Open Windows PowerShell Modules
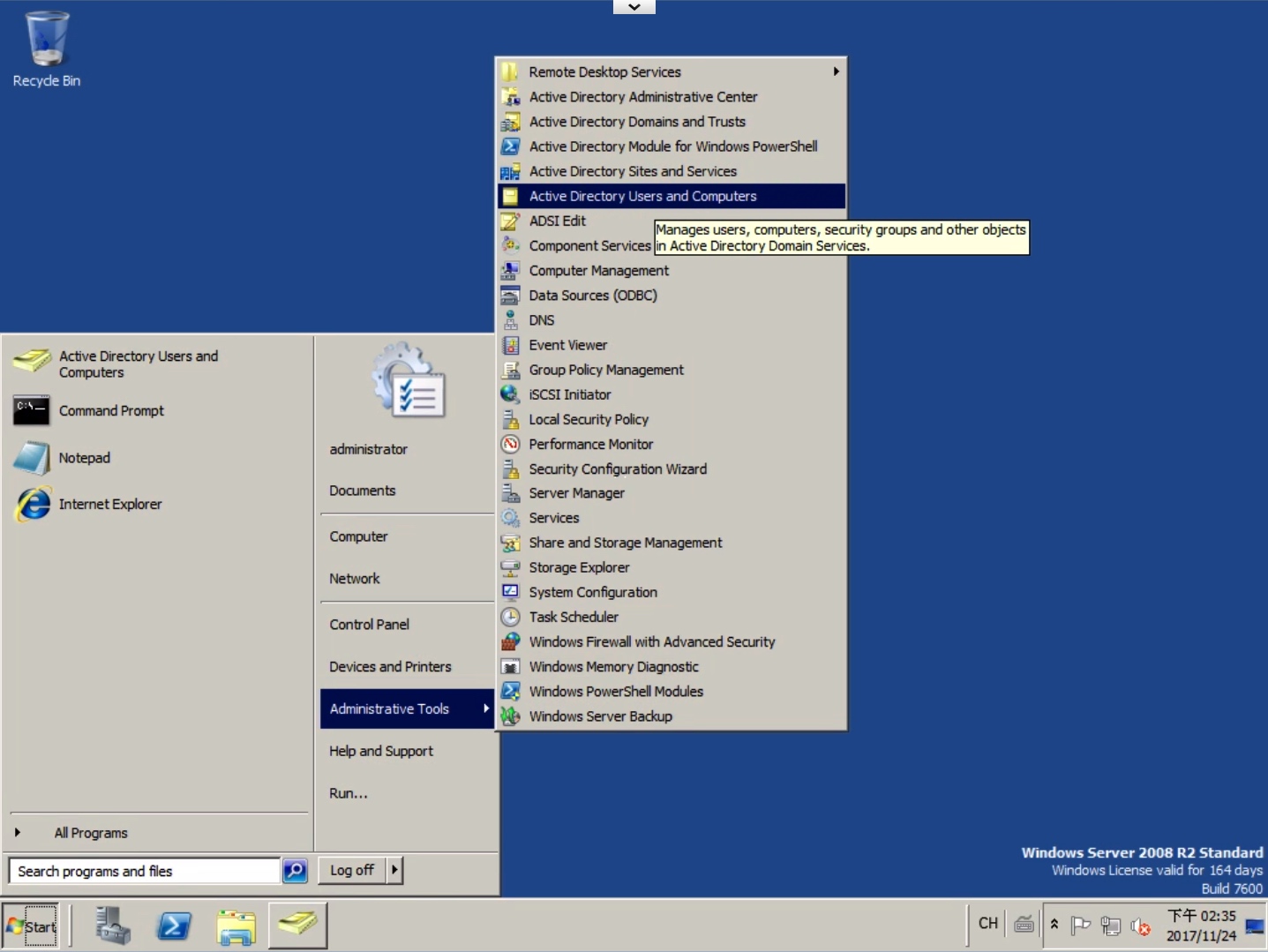The height and width of the screenshot is (952, 1268). [671, 691]
